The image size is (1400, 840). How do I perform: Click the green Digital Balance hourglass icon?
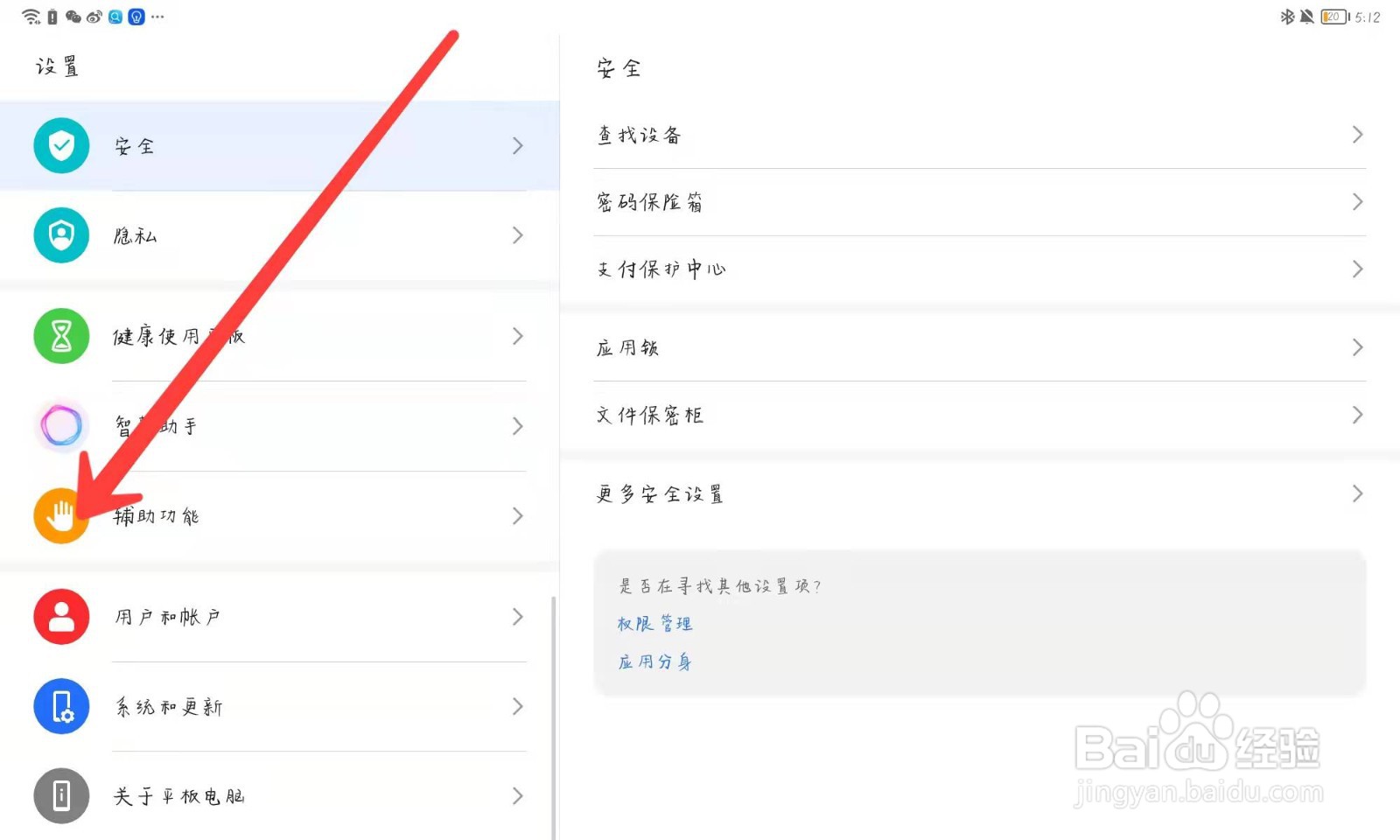pyautogui.click(x=61, y=336)
